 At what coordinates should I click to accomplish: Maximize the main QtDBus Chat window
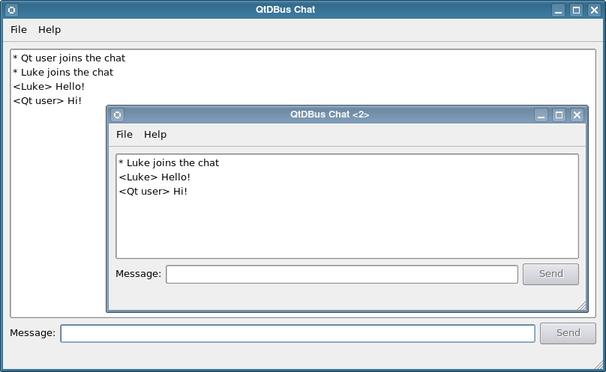tap(576, 10)
